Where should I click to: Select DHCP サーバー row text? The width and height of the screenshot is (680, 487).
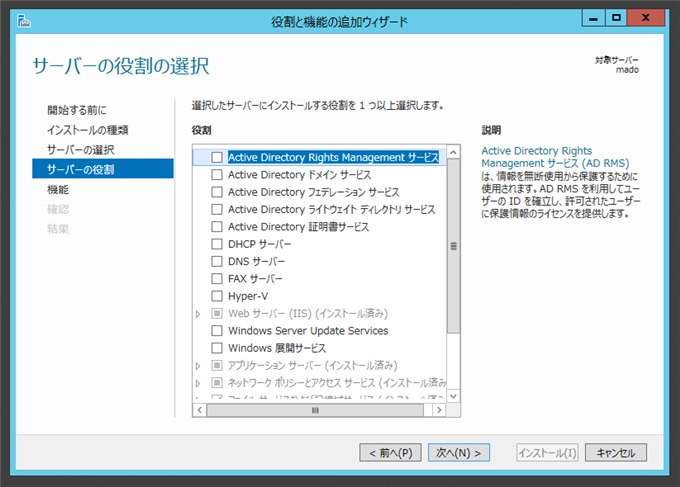pyautogui.click(x=259, y=244)
